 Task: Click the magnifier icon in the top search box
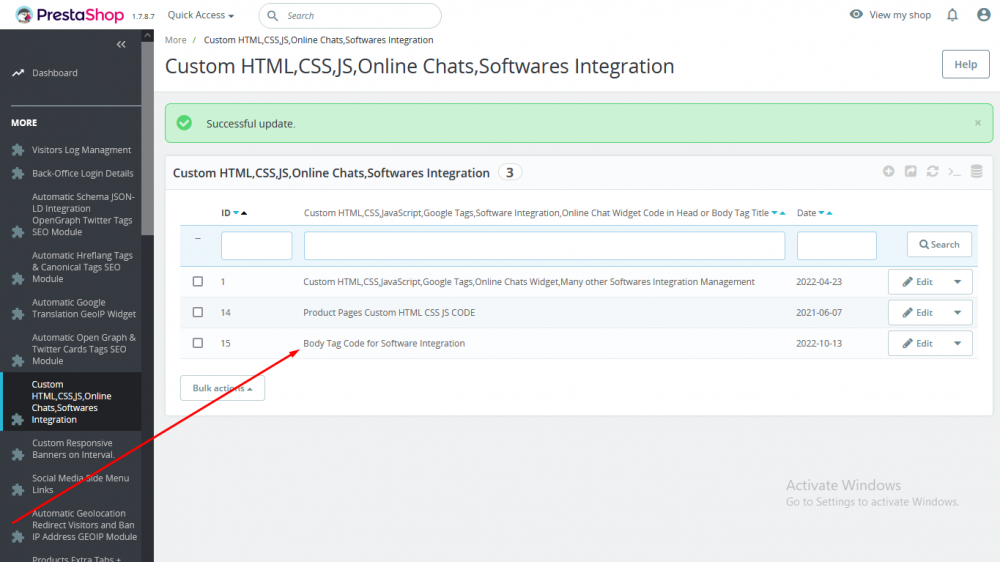(273, 15)
